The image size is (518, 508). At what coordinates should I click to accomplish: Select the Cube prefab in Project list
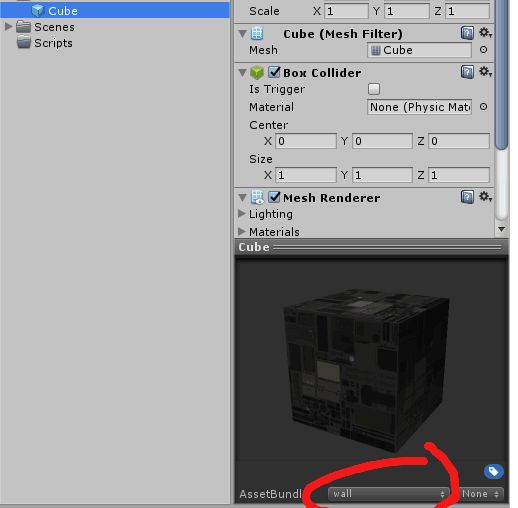[115, 11]
